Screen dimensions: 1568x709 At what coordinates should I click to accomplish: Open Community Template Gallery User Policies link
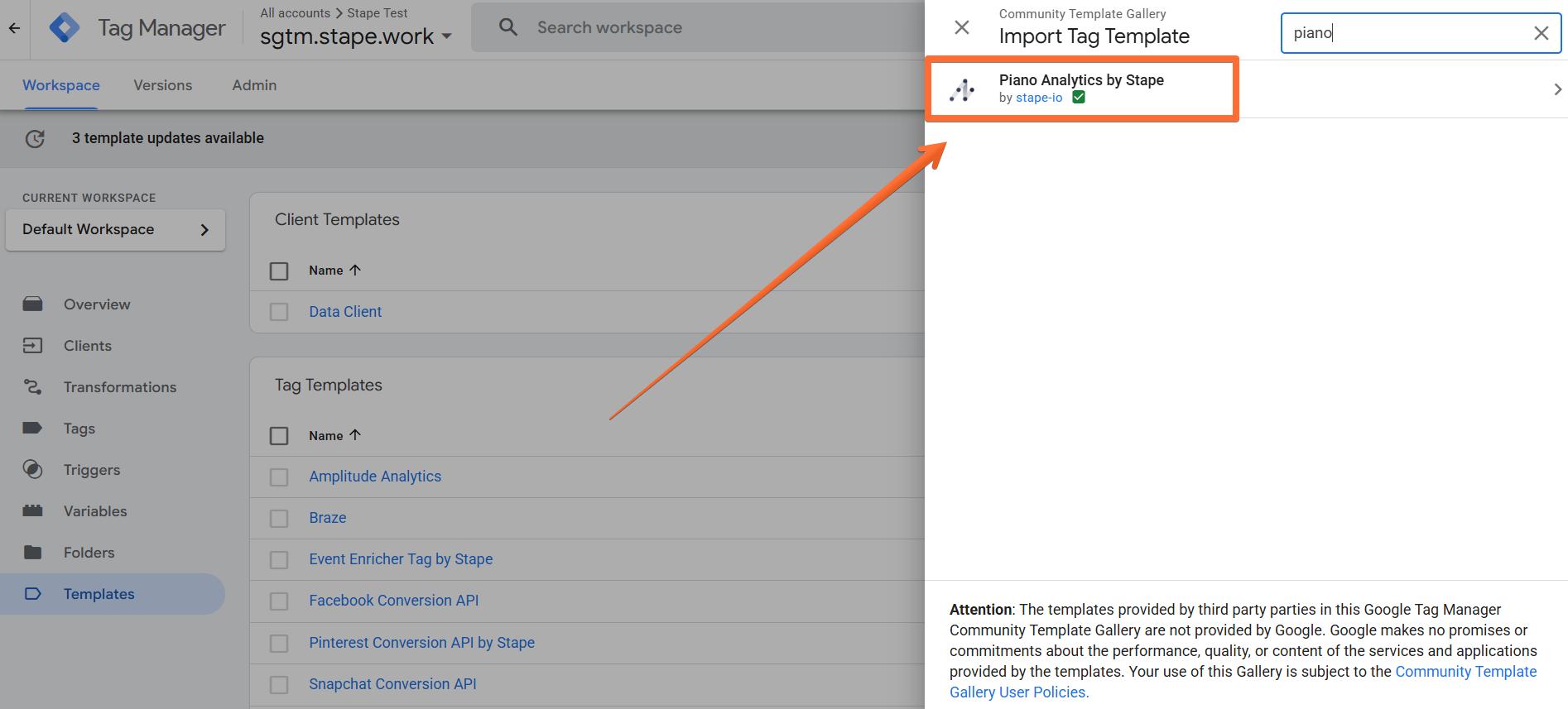1243,682
